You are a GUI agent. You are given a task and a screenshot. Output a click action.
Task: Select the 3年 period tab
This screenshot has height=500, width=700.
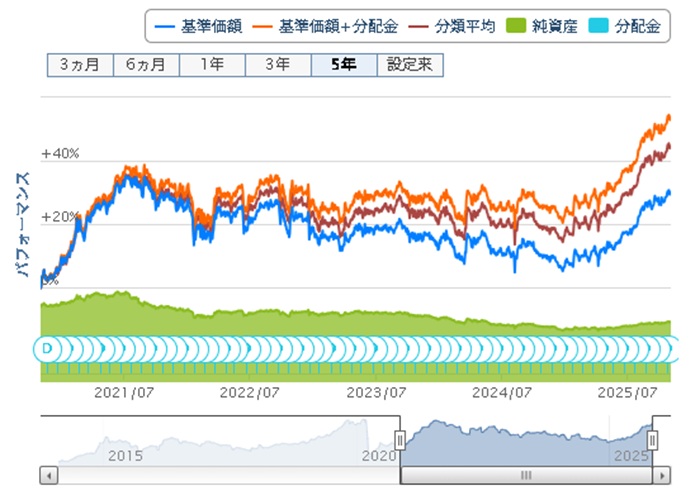click(278, 65)
